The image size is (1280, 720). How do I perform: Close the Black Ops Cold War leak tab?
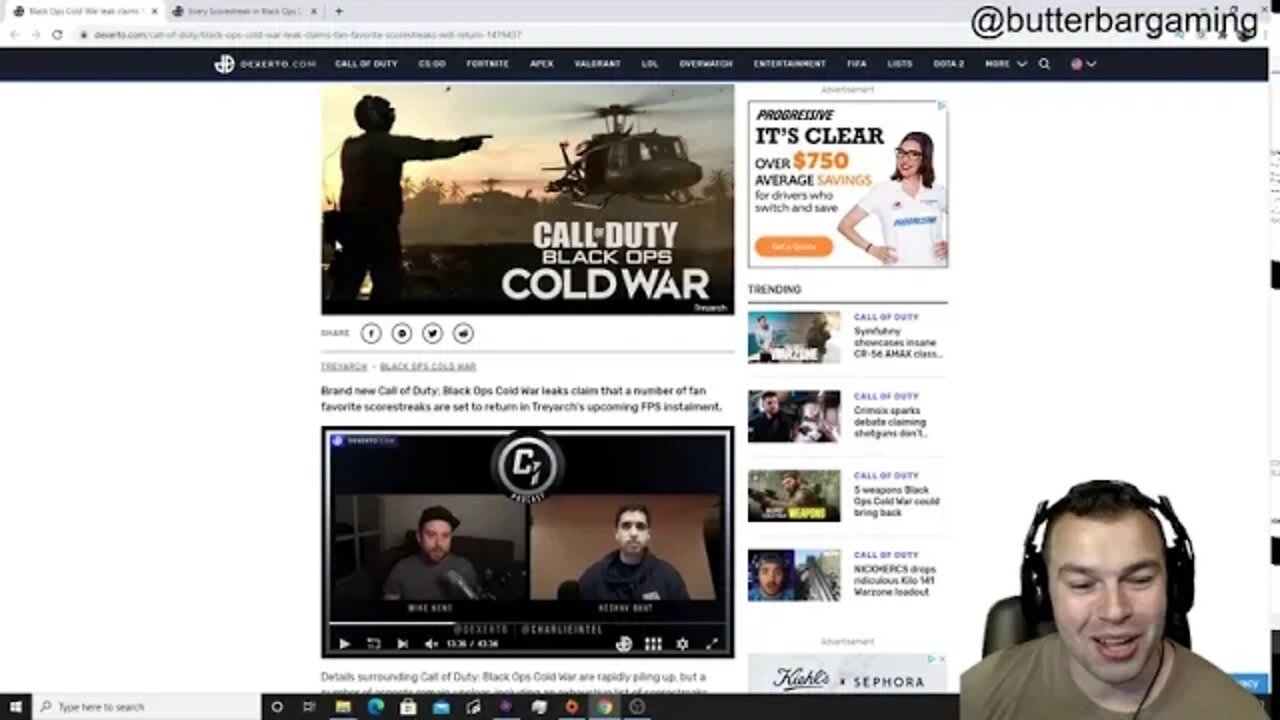click(154, 11)
